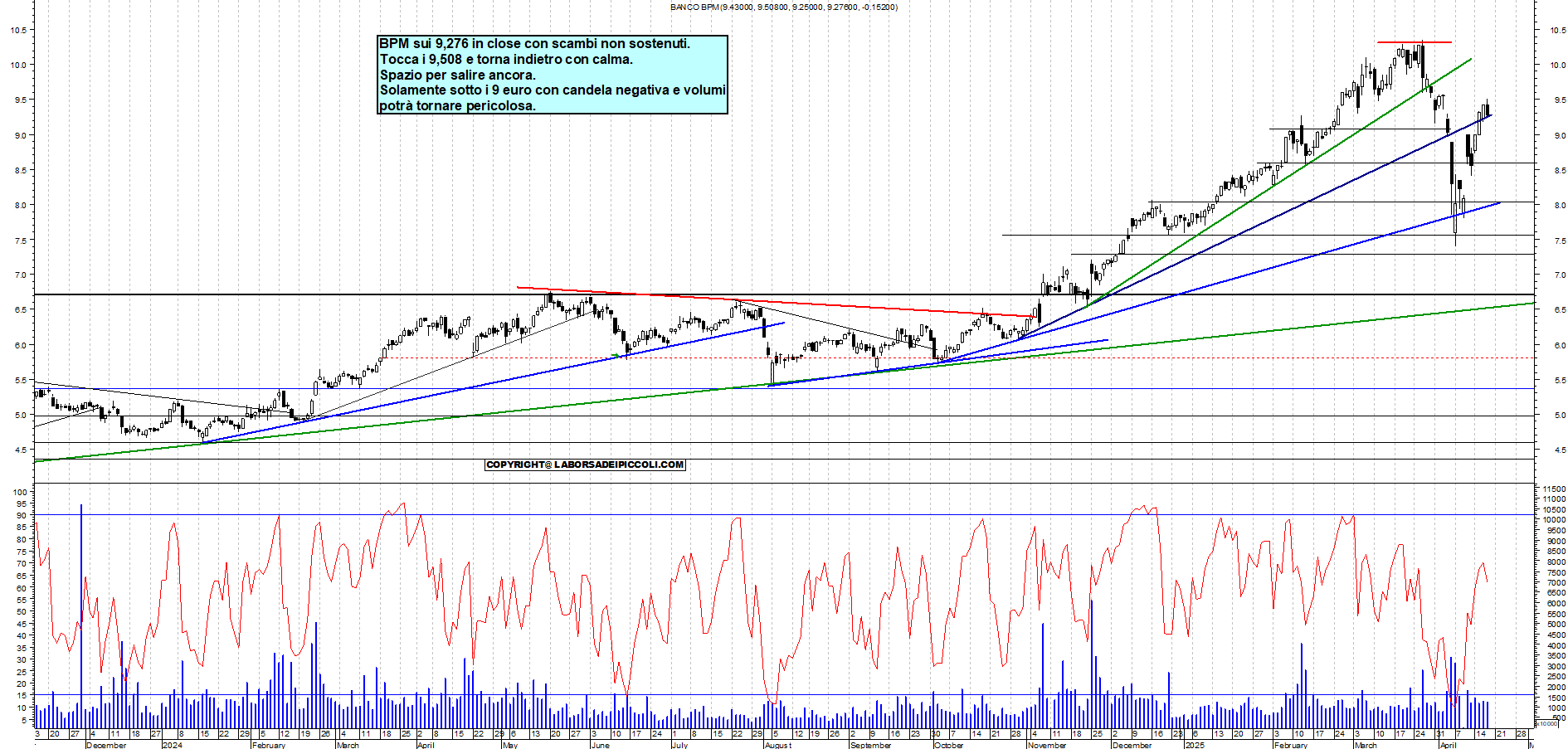Click the 8500 volume scale label

click(1556, 552)
